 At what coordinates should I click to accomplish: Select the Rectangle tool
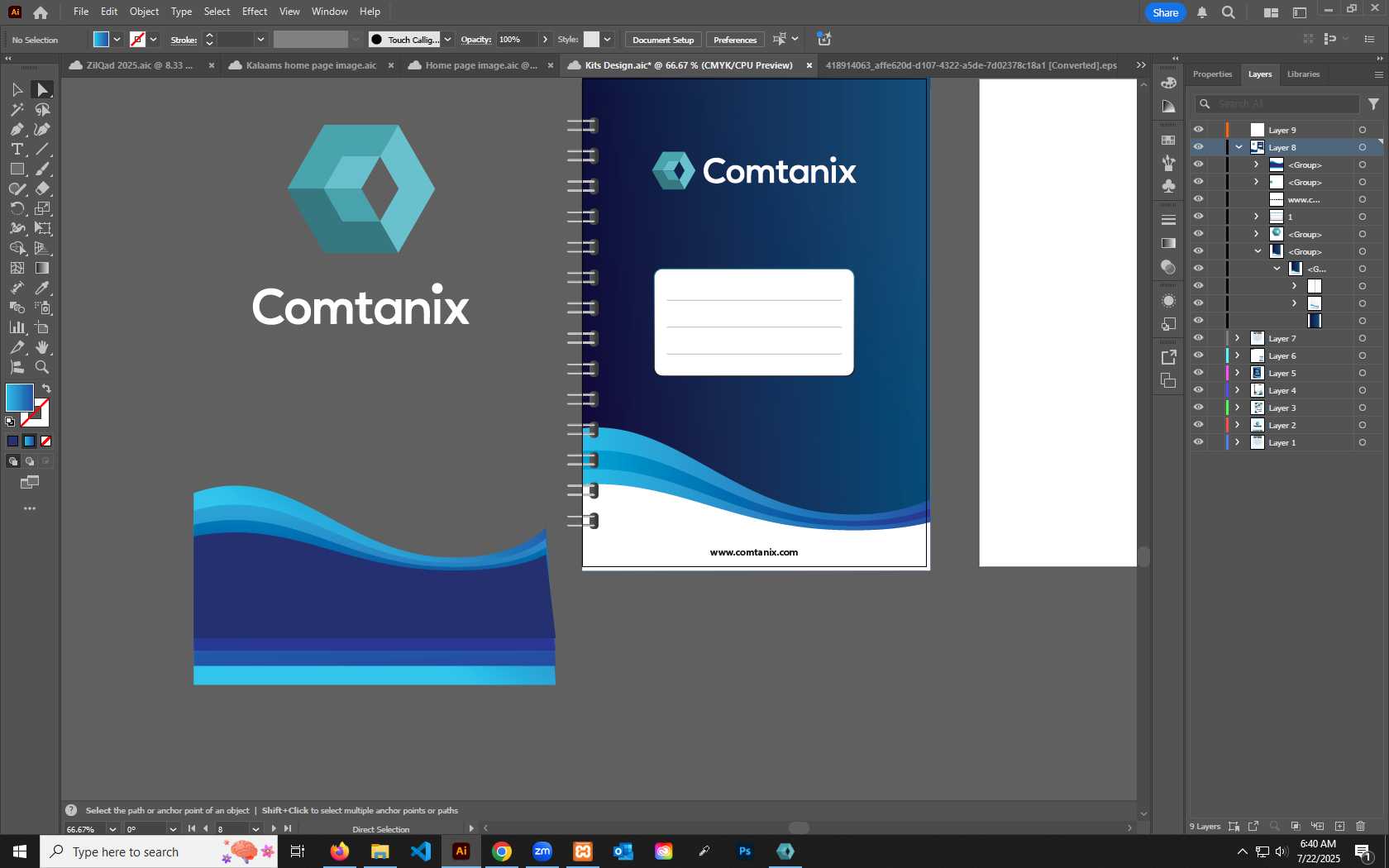coord(17,169)
